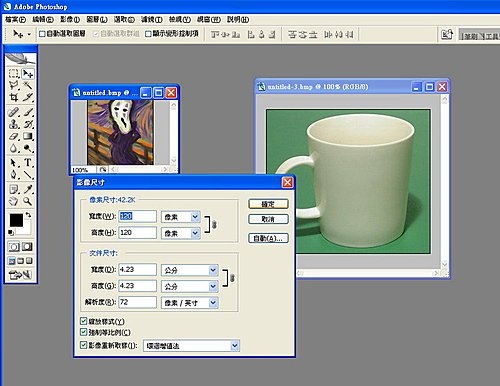Open pixel height unit dropdown
This screenshot has height=386, width=500.
(195, 233)
